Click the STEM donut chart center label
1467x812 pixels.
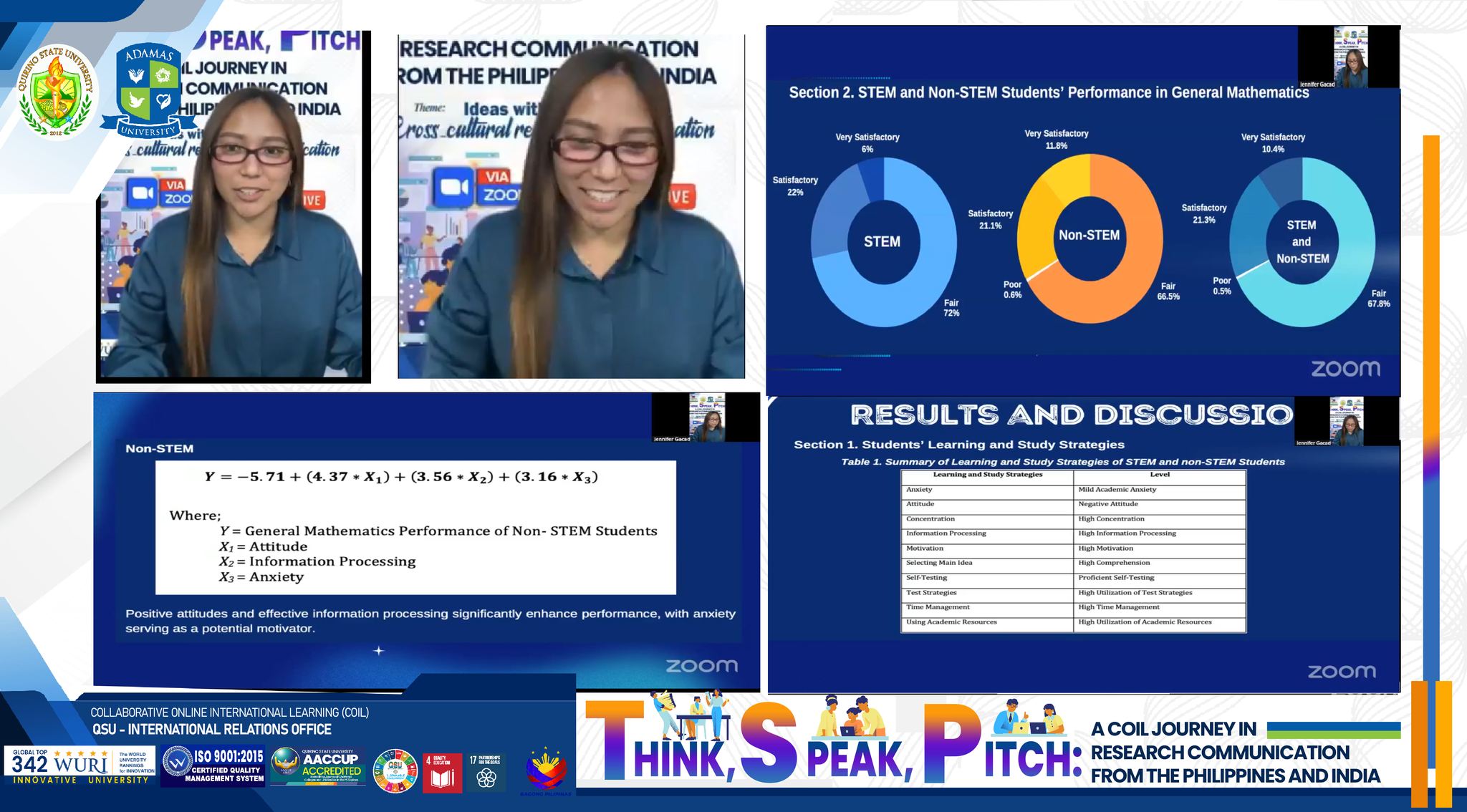click(882, 241)
